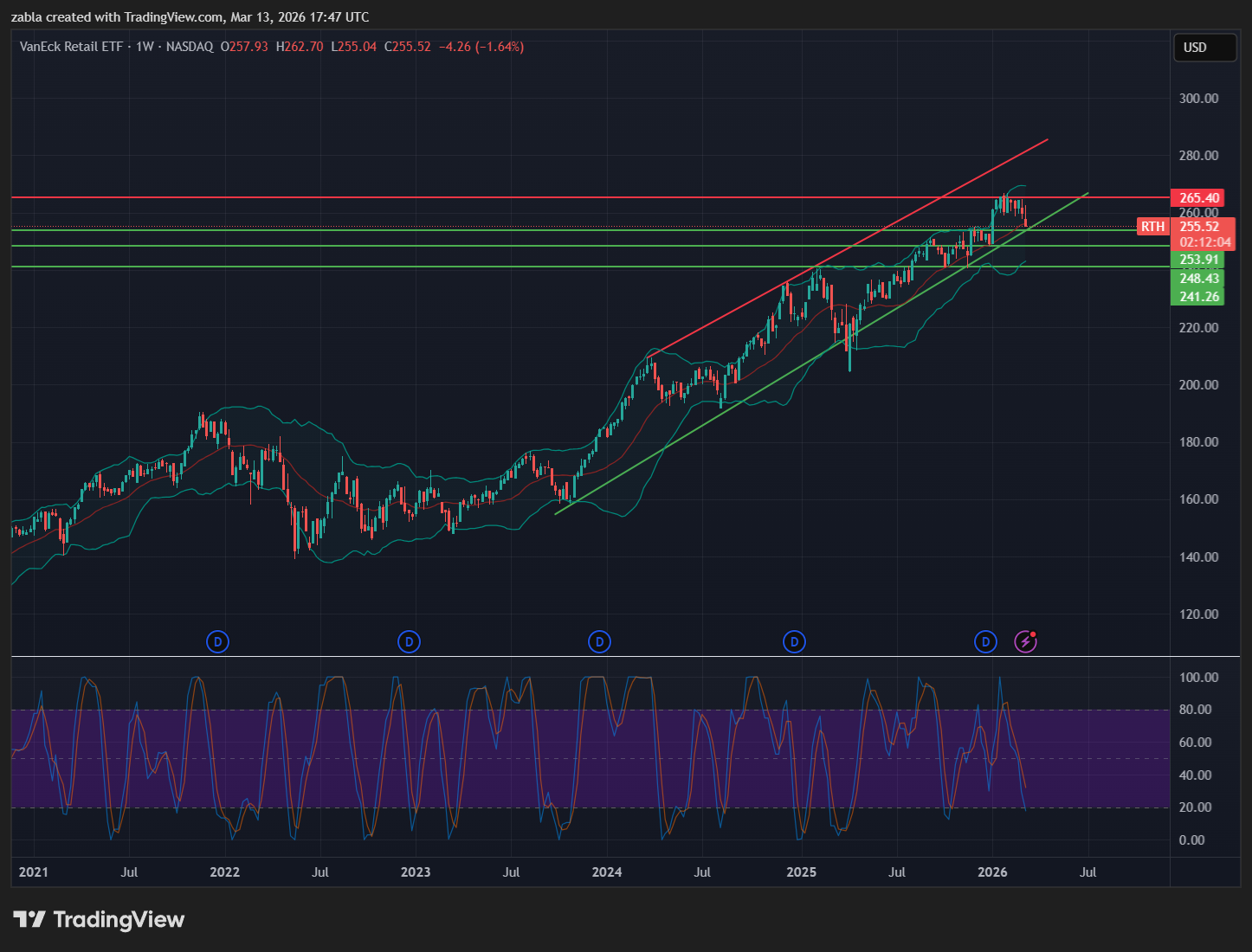Click the 2024 label on time axis

606,872
